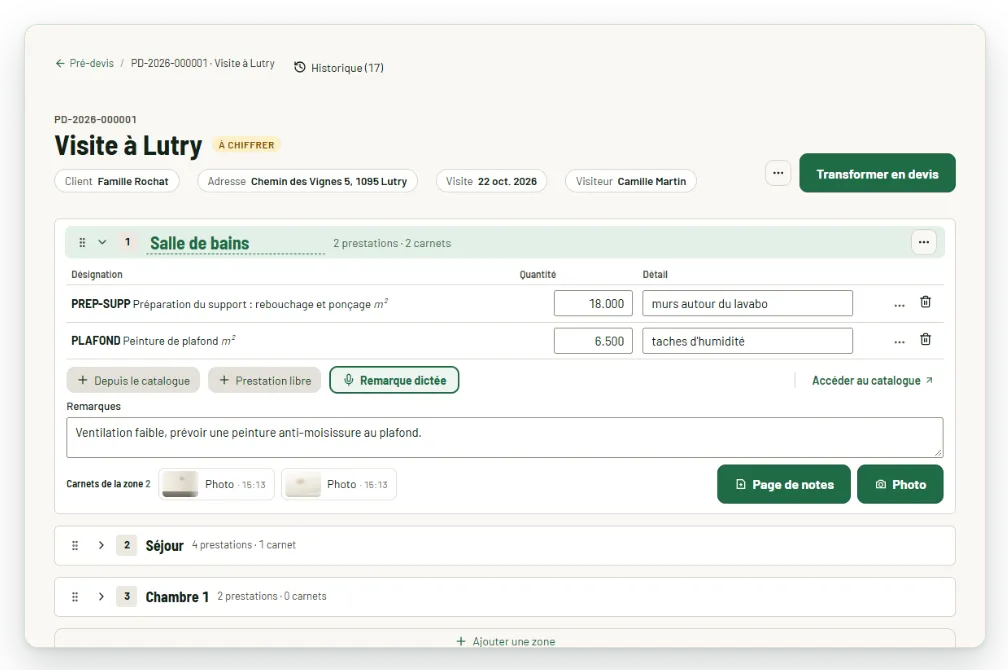This screenshot has height=670, width=1008.
Task: Edit the Salle de bains zone title
Action: tap(235, 243)
